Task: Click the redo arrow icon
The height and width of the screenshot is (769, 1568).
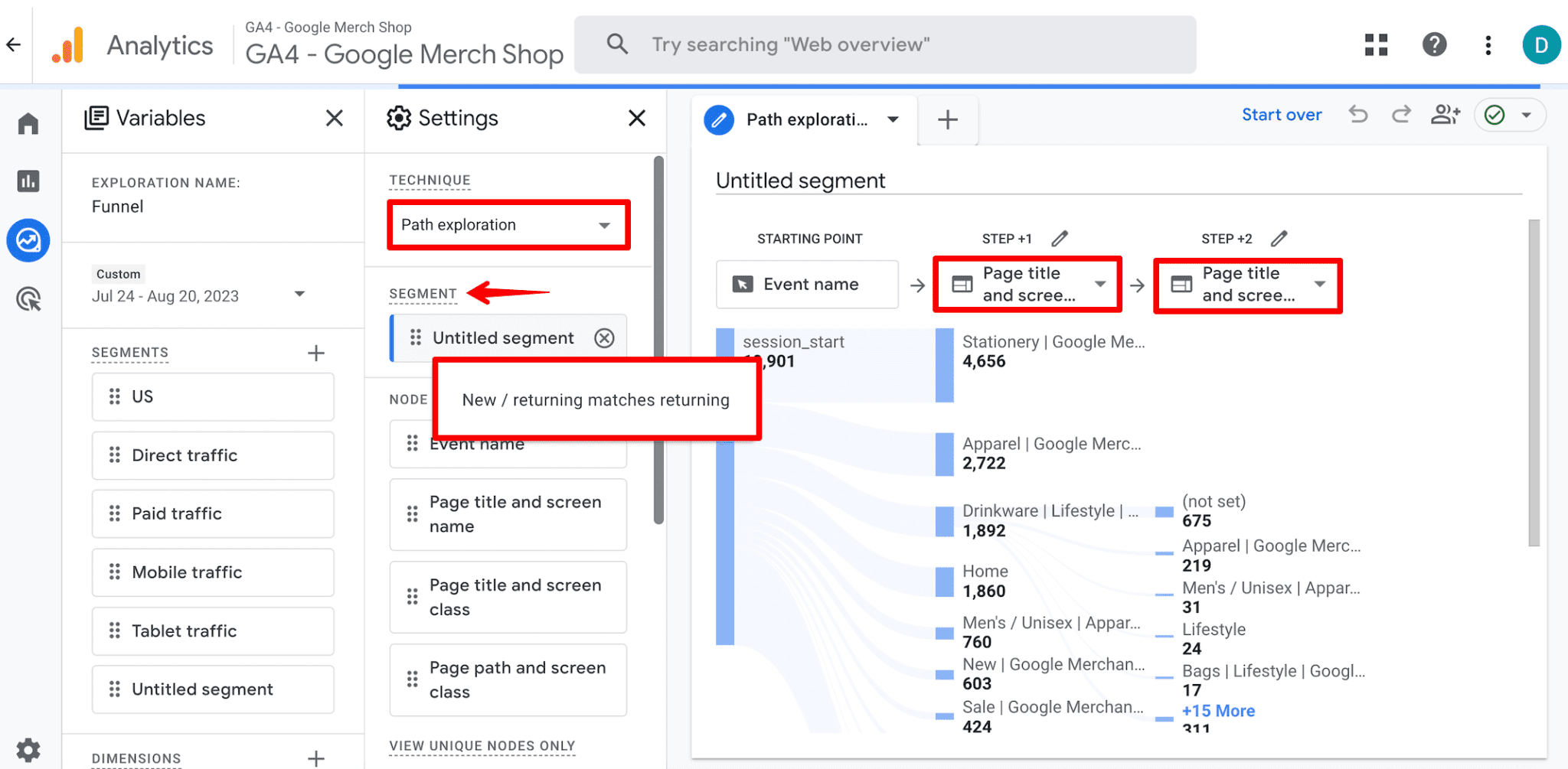Action: 1401,115
